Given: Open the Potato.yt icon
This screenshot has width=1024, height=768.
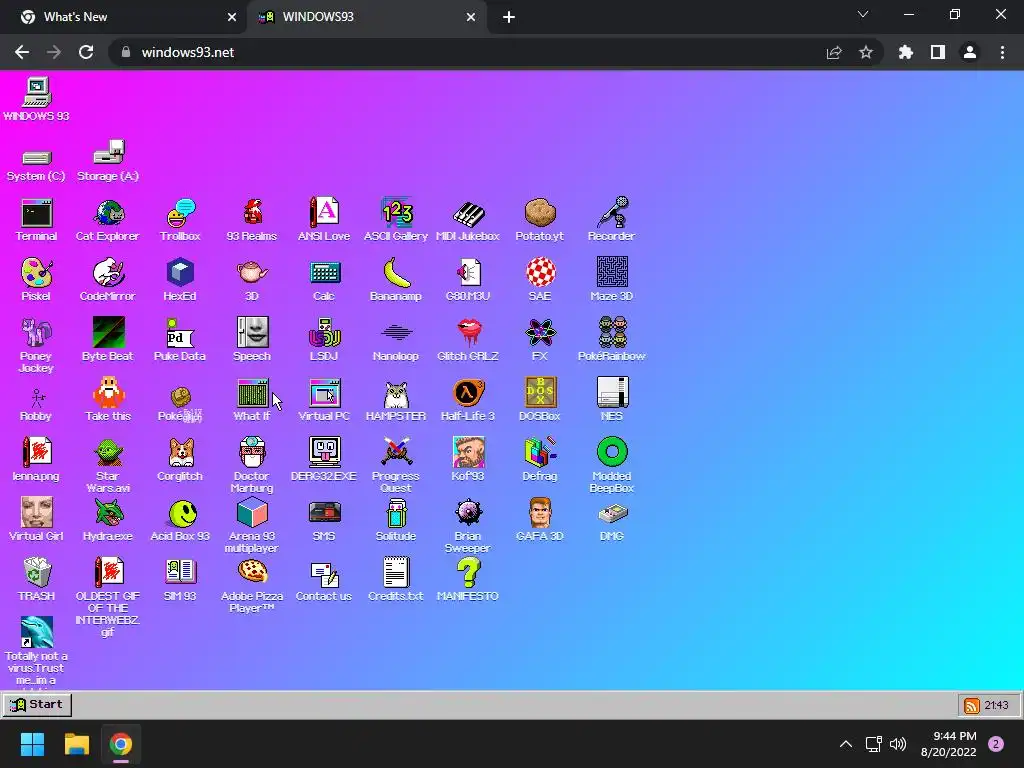Looking at the screenshot, I should 540,213.
